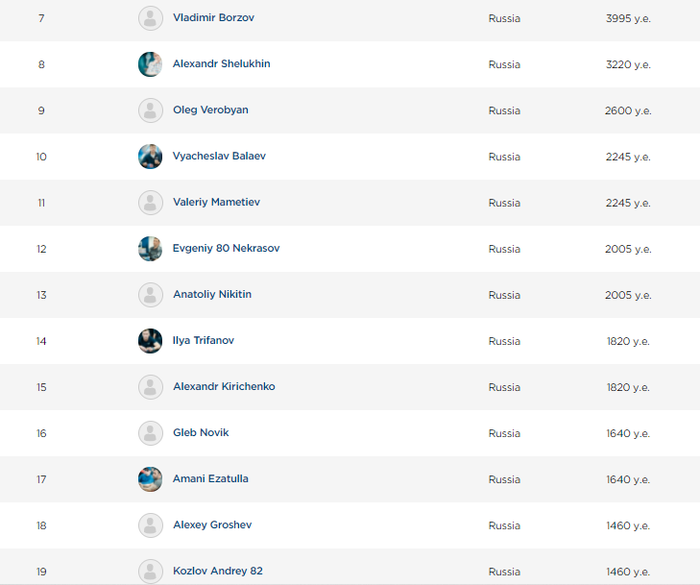700x585 pixels.
Task: Open Vladimir Borzov's profile link
Action: 213,18
